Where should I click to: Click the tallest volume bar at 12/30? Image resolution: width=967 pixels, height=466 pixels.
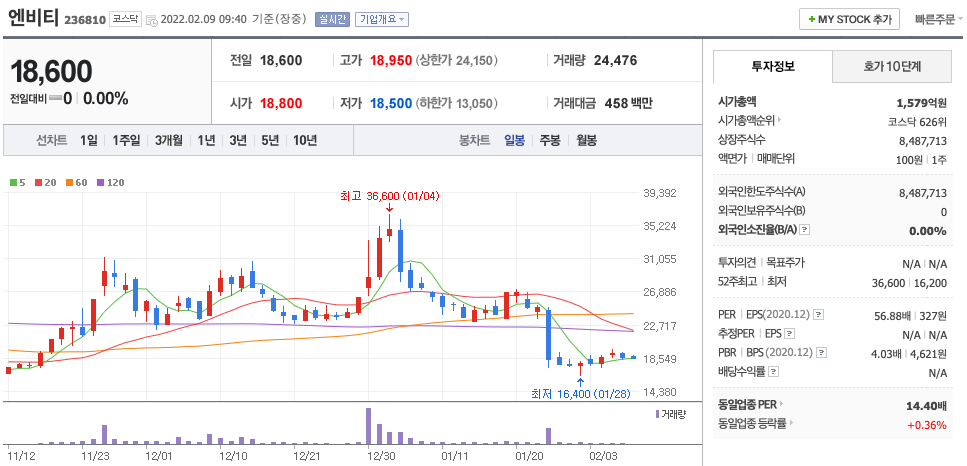pos(368,426)
